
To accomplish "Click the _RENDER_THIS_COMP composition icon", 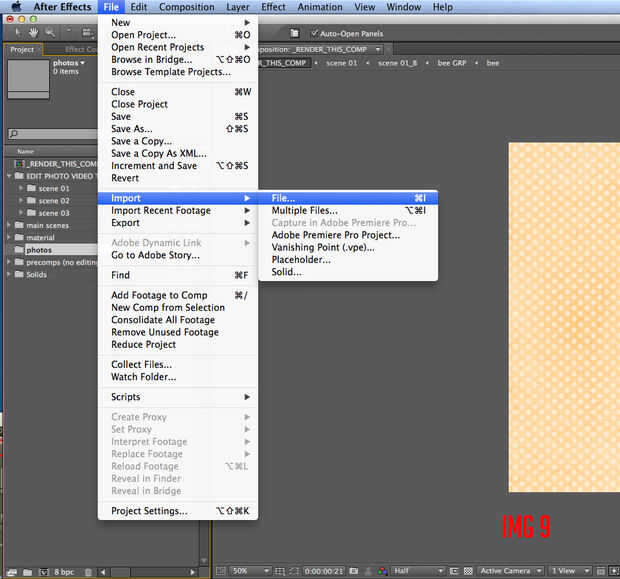I will [x=20, y=164].
